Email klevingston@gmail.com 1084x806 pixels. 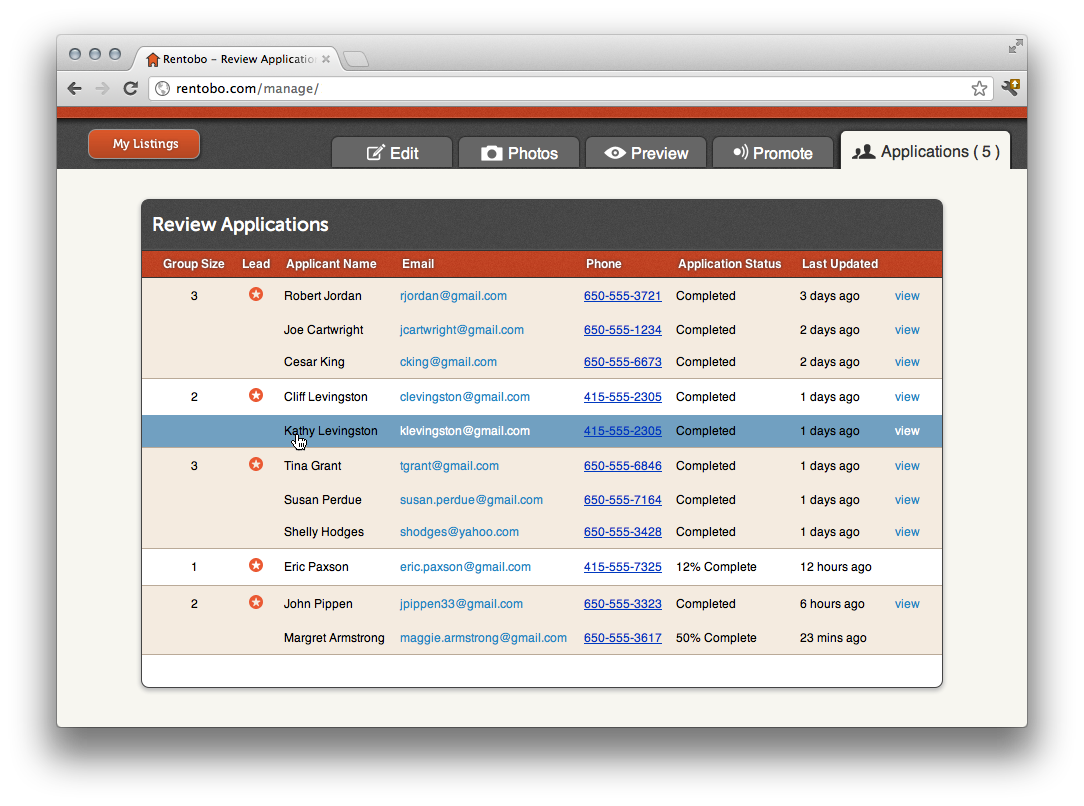coord(465,431)
